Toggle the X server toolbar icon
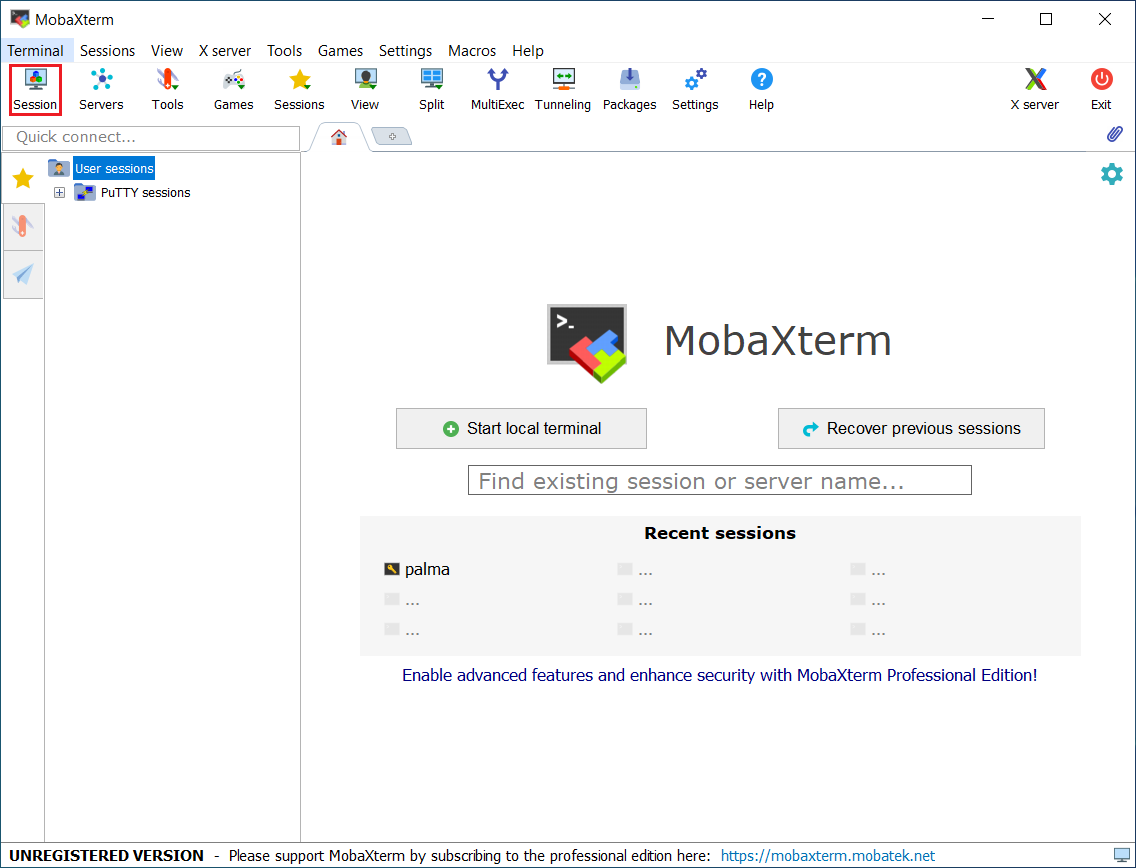The image size is (1136, 868). 1035,90
